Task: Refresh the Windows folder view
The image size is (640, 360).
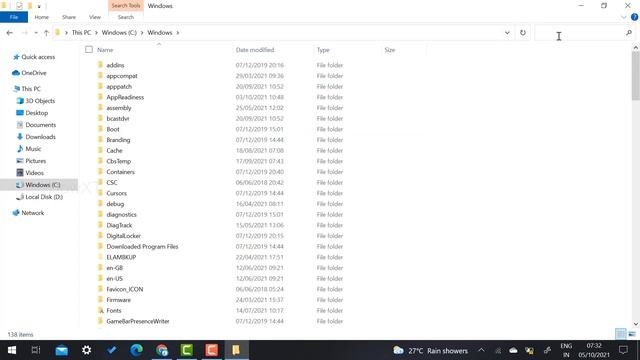Action: point(523,33)
